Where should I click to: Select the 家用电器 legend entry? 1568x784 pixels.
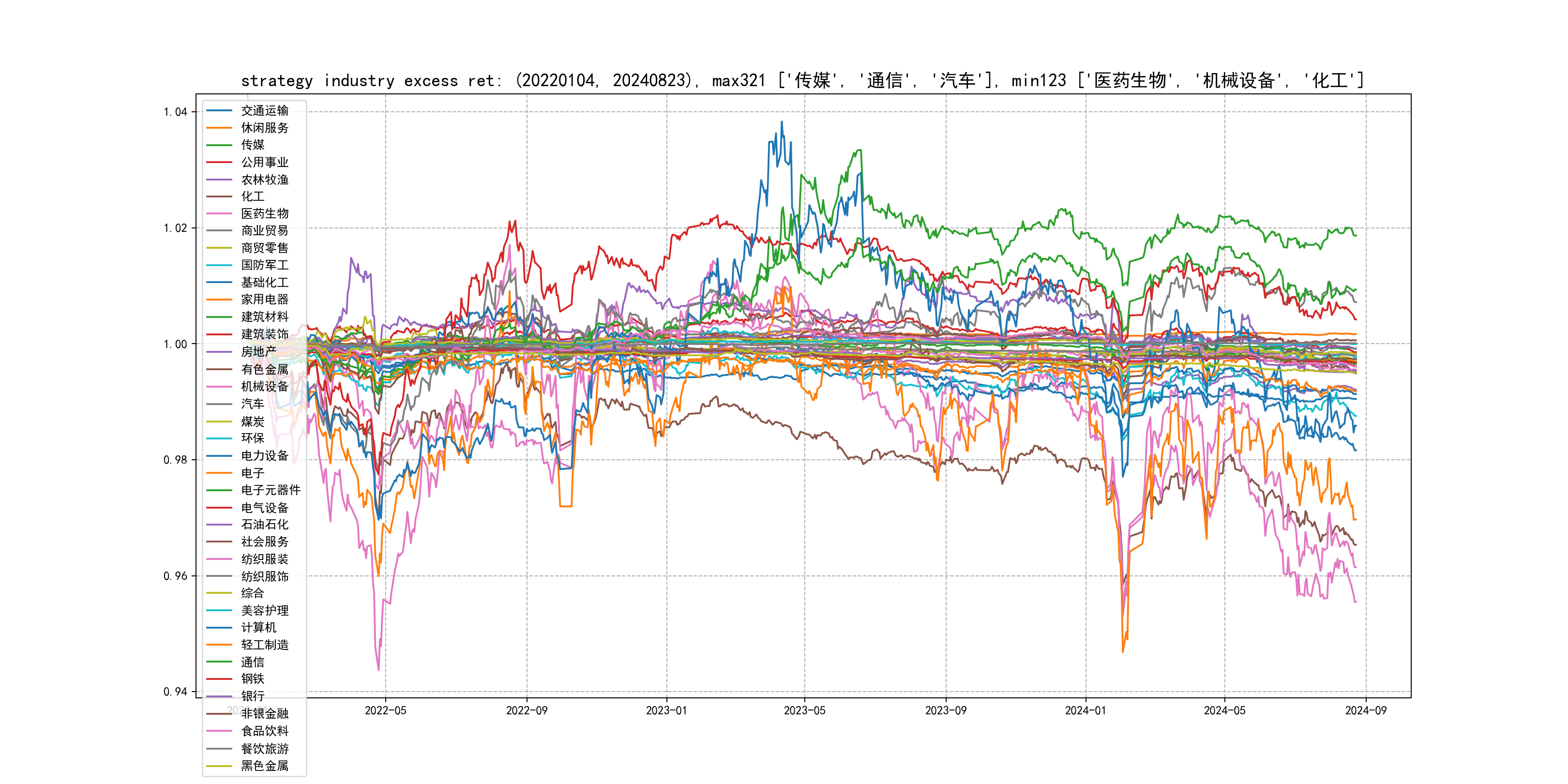point(264,300)
